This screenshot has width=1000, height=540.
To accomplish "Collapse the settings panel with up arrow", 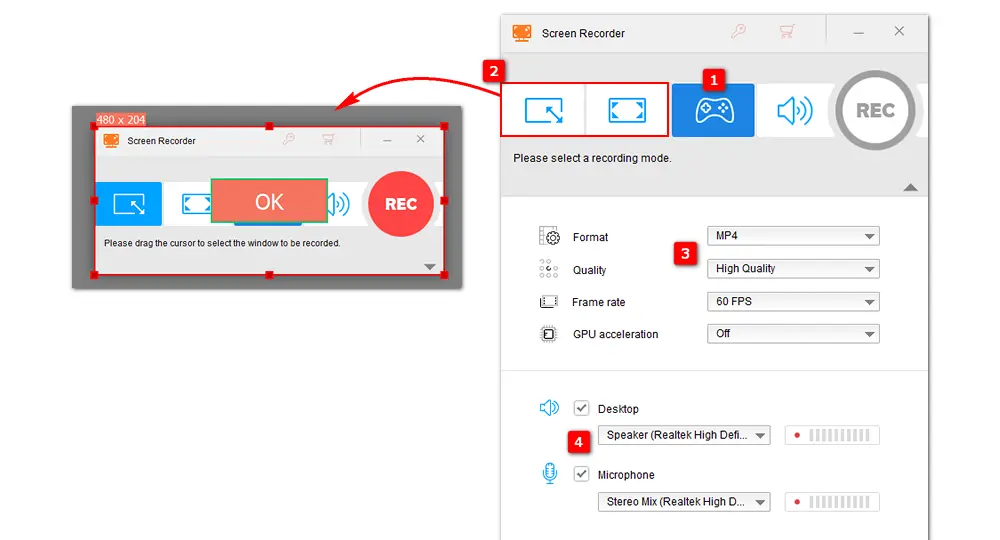I will (x=910, y=187).
